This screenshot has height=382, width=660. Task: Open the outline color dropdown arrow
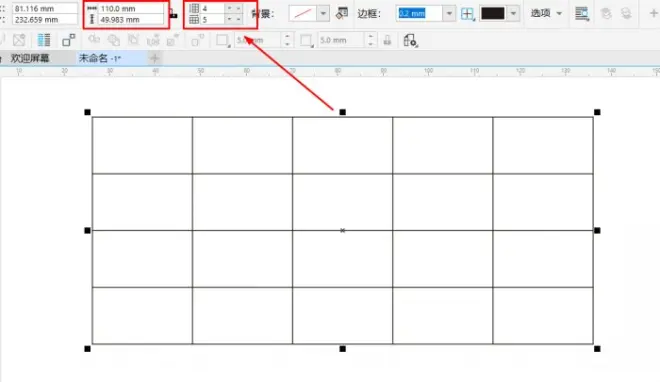(x=513, y=13)
